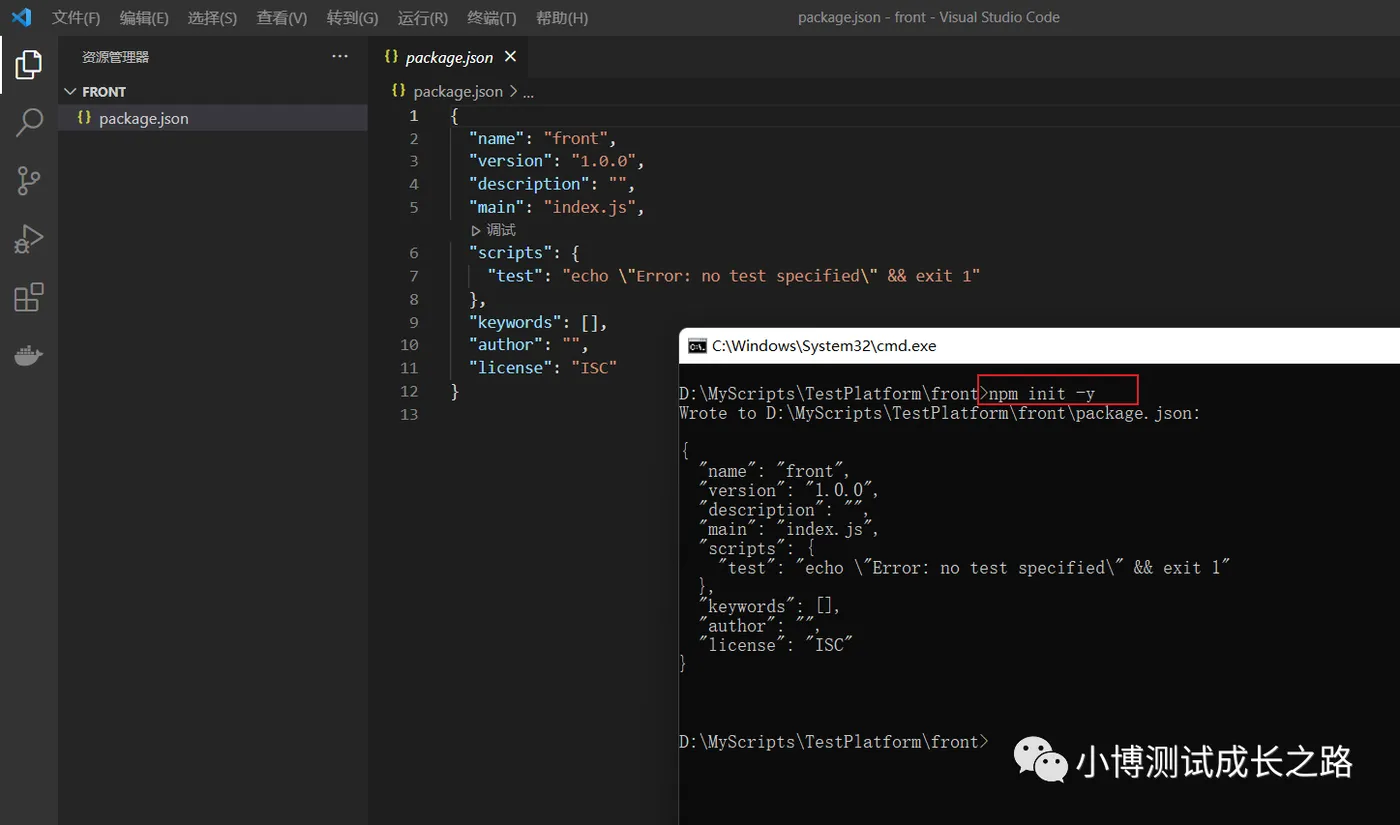Open the 转到(G) menu

[x=353, y=18]
